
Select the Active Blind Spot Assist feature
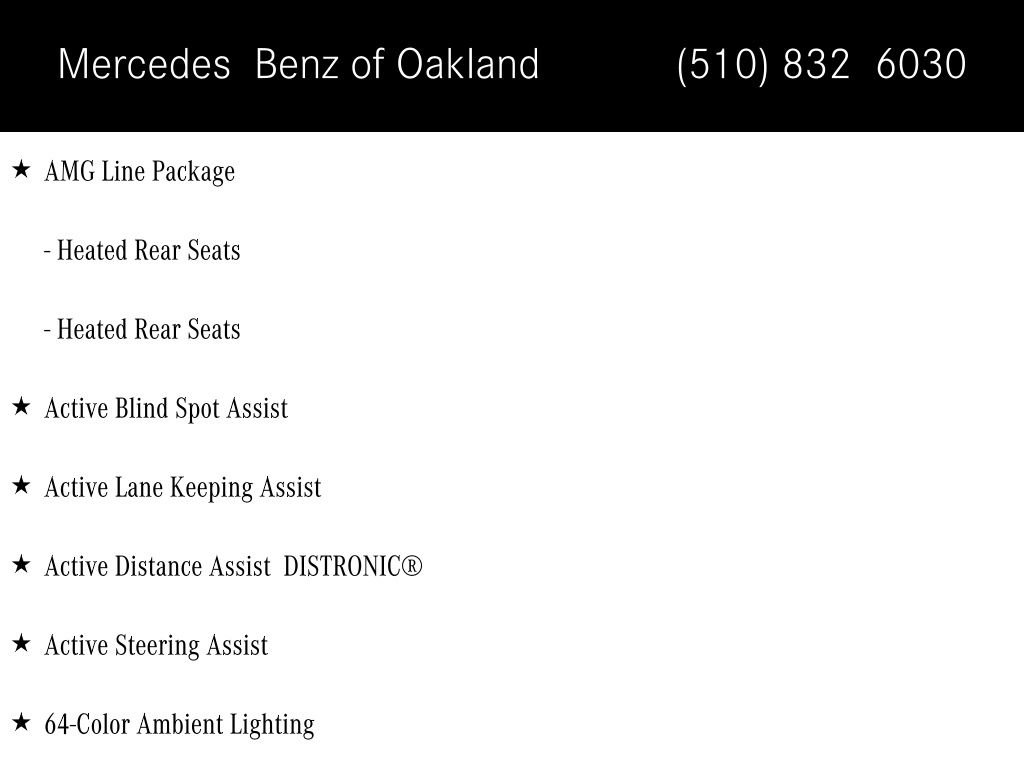point(167,409)
